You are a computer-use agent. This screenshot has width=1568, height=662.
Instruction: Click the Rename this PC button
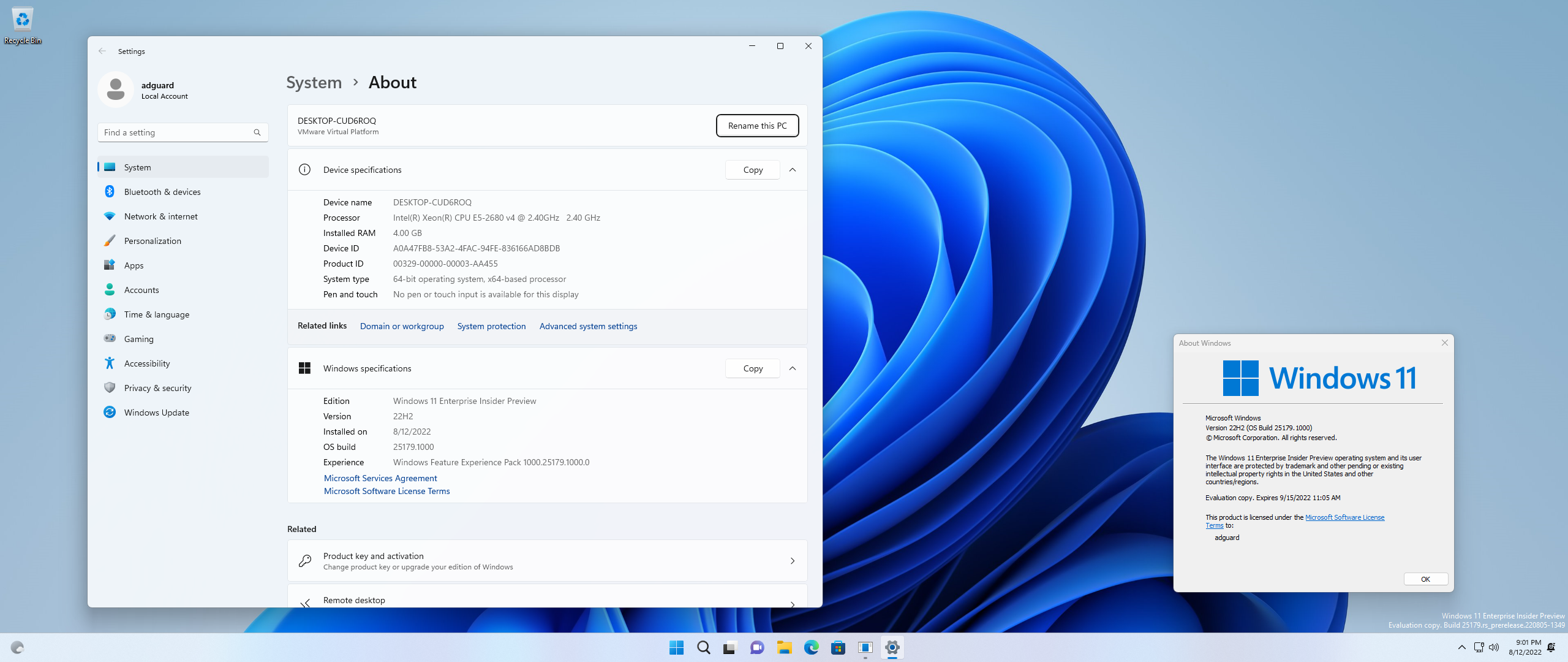tap(757, 126)
